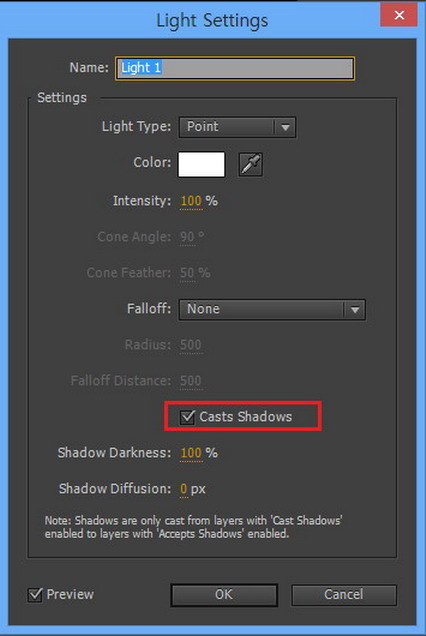Pick light color with the eyedropper icon
426x636 pixels.
[250, 164]
